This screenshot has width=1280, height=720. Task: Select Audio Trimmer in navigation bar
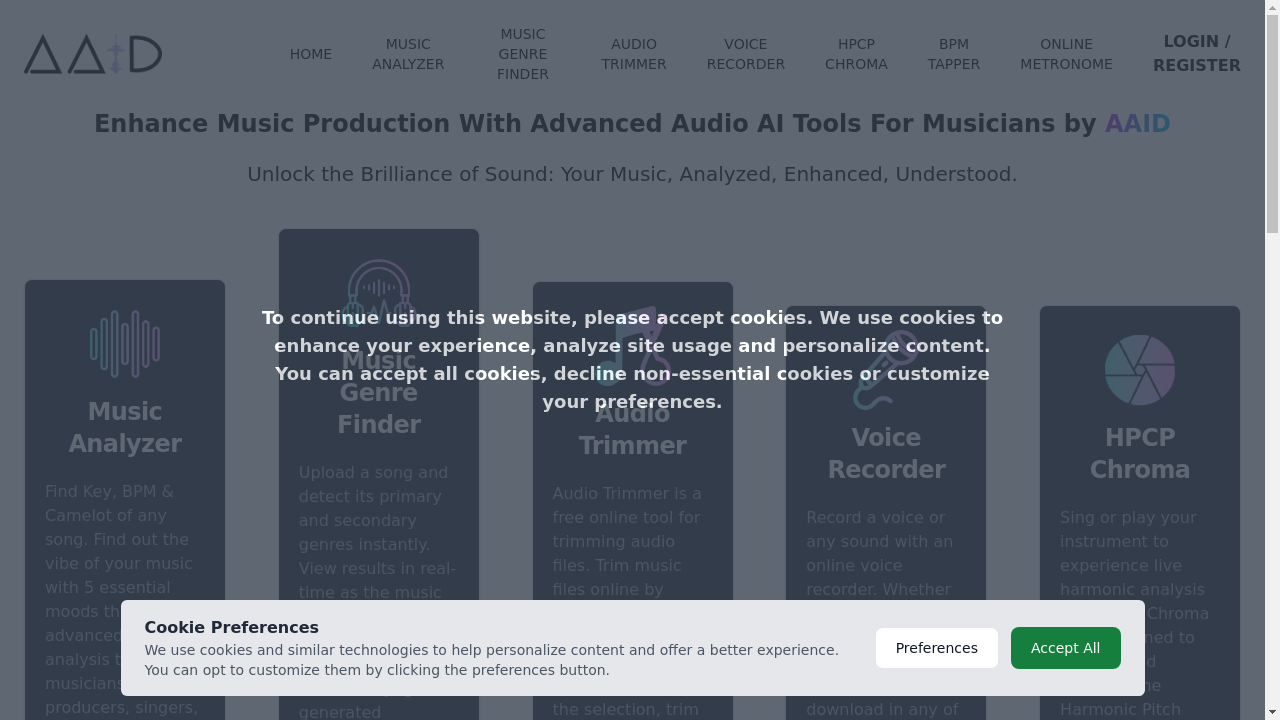point(634,54)
